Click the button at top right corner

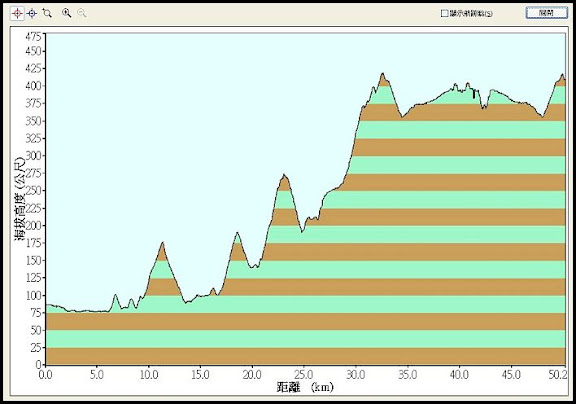(x=546, y=13)
